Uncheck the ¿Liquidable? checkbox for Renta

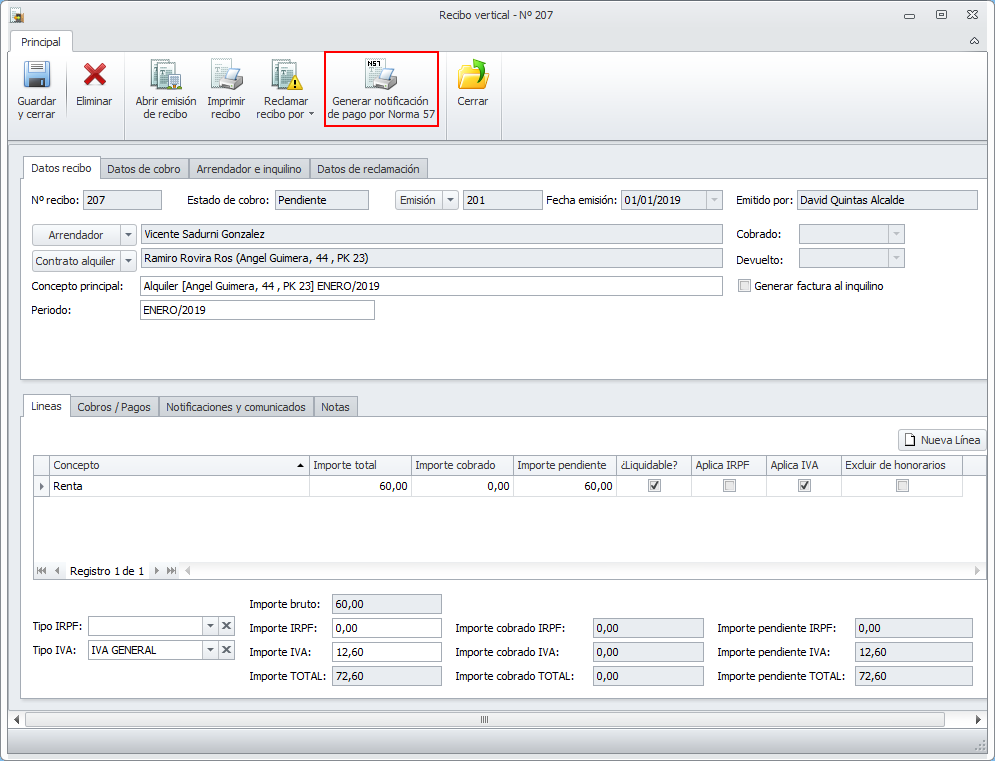[x=654, y=486]
